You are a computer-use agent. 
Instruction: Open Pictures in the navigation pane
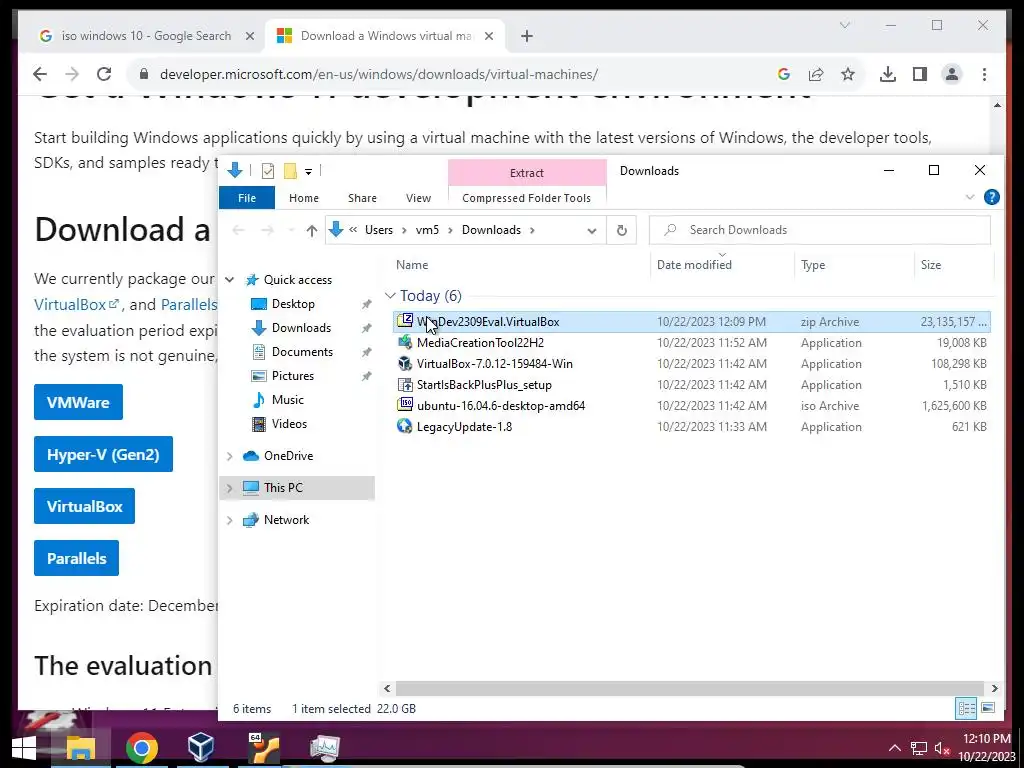(x=293, y=376)
